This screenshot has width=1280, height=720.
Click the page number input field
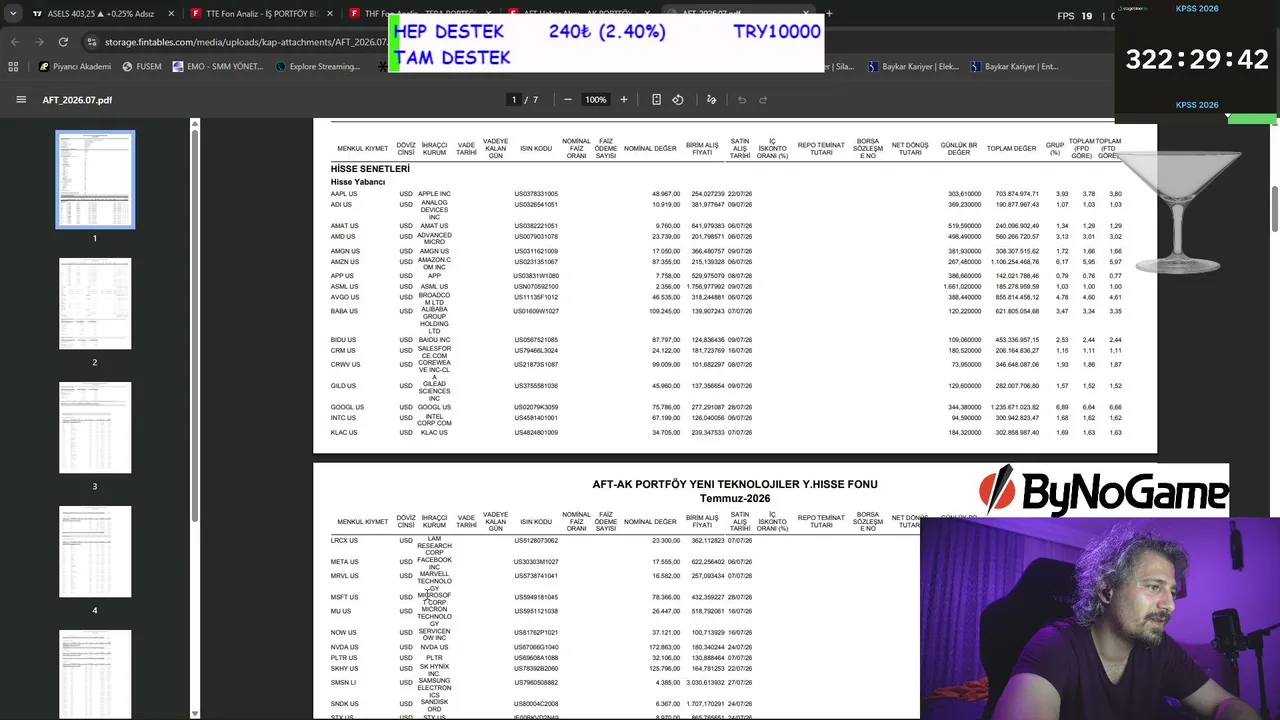pyautogui.click(x=514, y=100)
